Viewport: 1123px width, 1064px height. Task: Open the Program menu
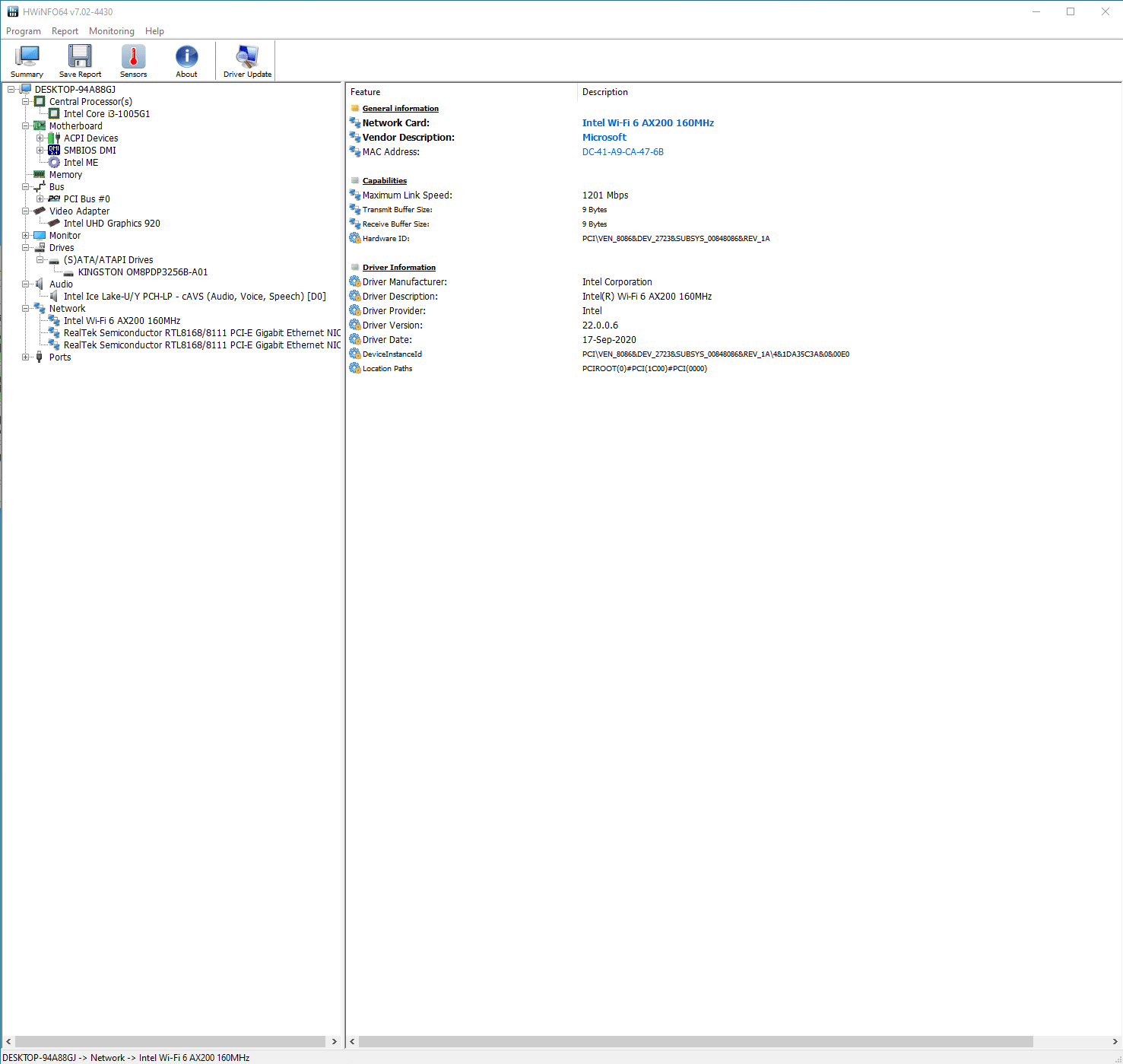pos(24,31)
